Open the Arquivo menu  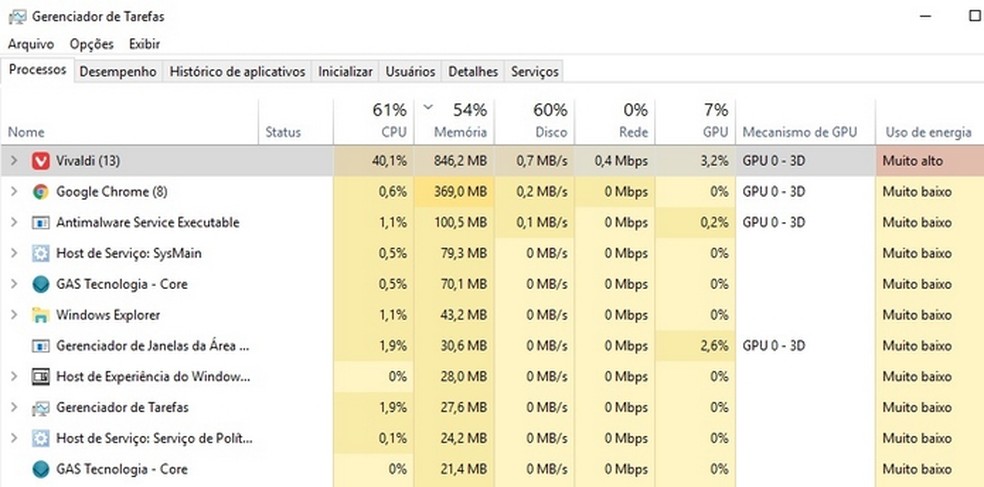31,44
